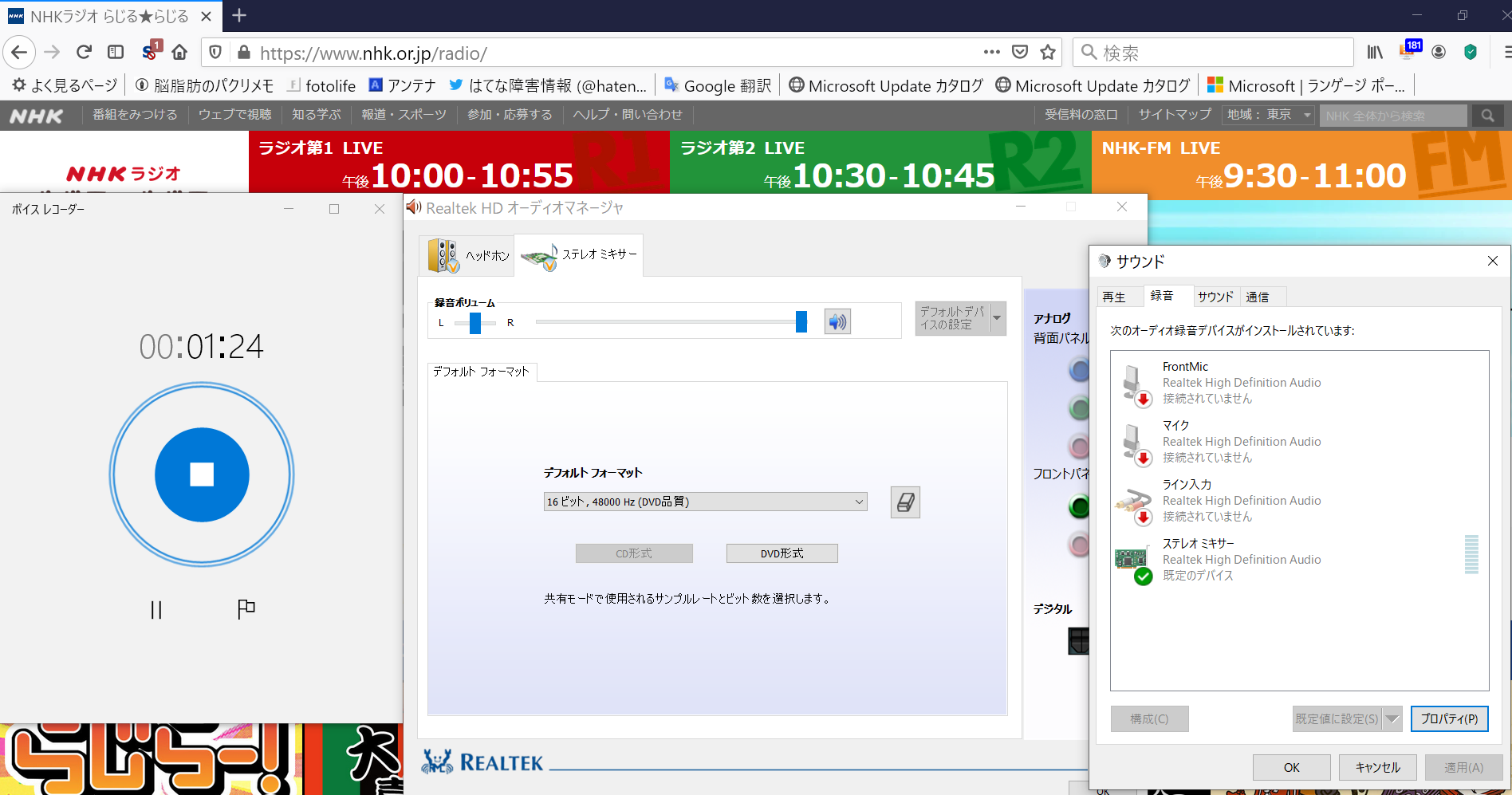Screen dimensions: 1512x795
Task: Open the fotolife bookmark
Action: 322,85
